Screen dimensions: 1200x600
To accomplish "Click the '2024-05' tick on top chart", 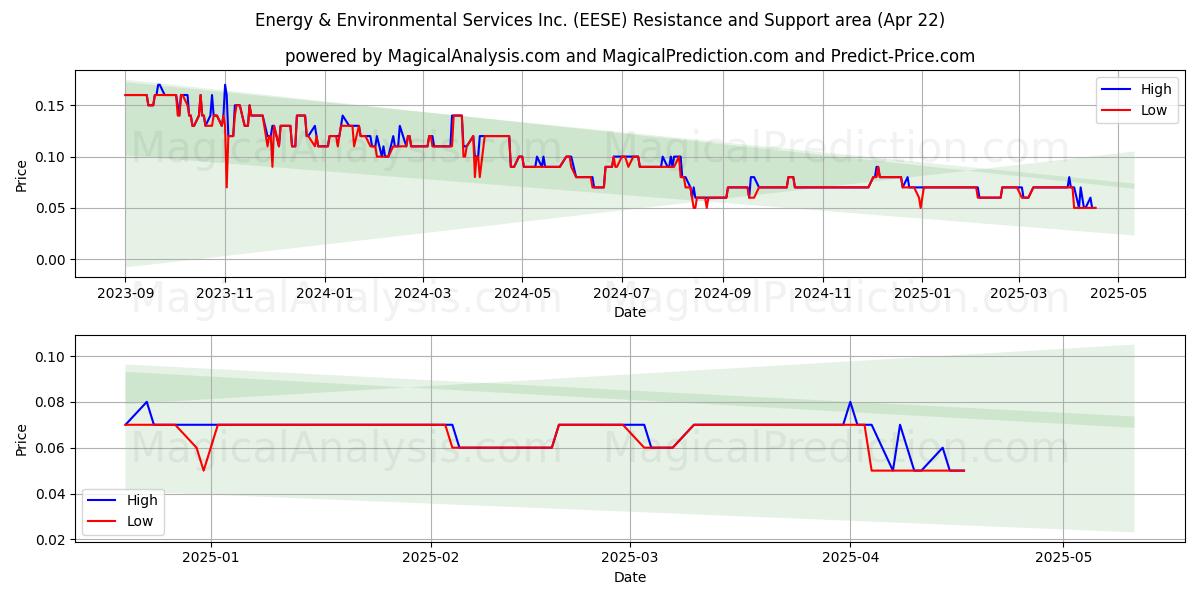I will [x=523, y=294].
